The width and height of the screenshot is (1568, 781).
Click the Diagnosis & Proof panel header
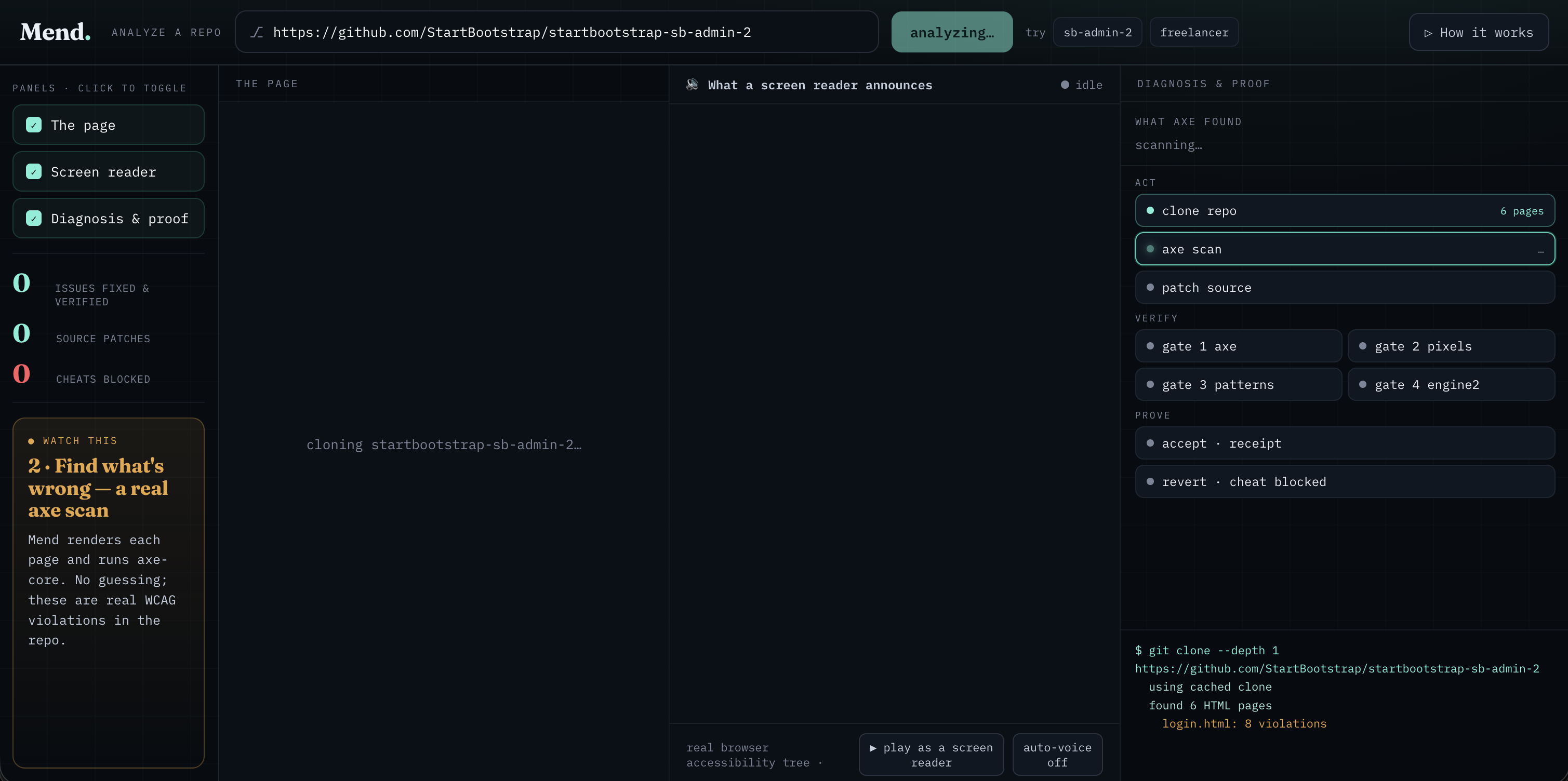1203,84
